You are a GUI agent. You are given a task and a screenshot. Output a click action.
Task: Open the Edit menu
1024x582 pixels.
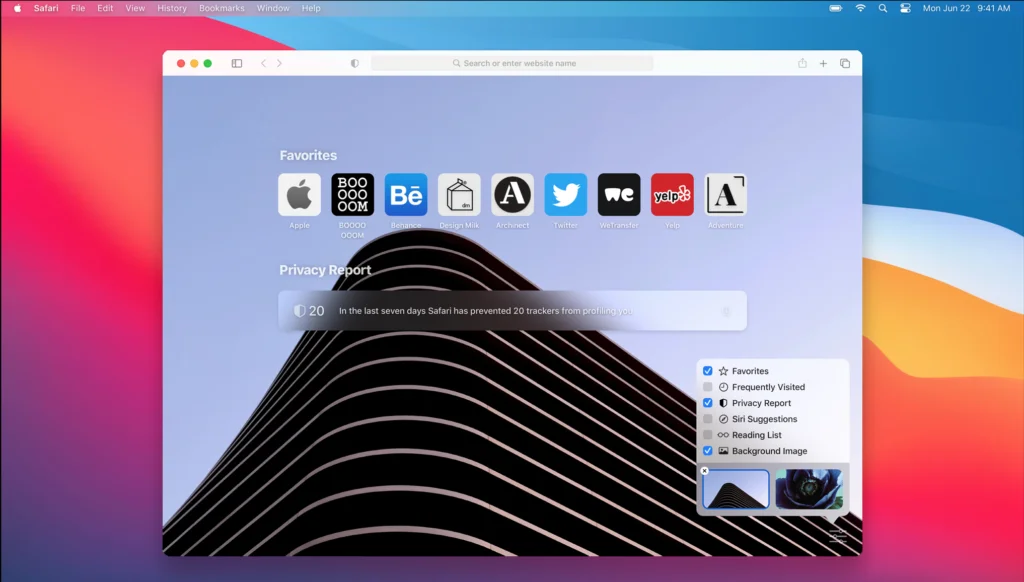pyautogui.click(x=105, y=8)
